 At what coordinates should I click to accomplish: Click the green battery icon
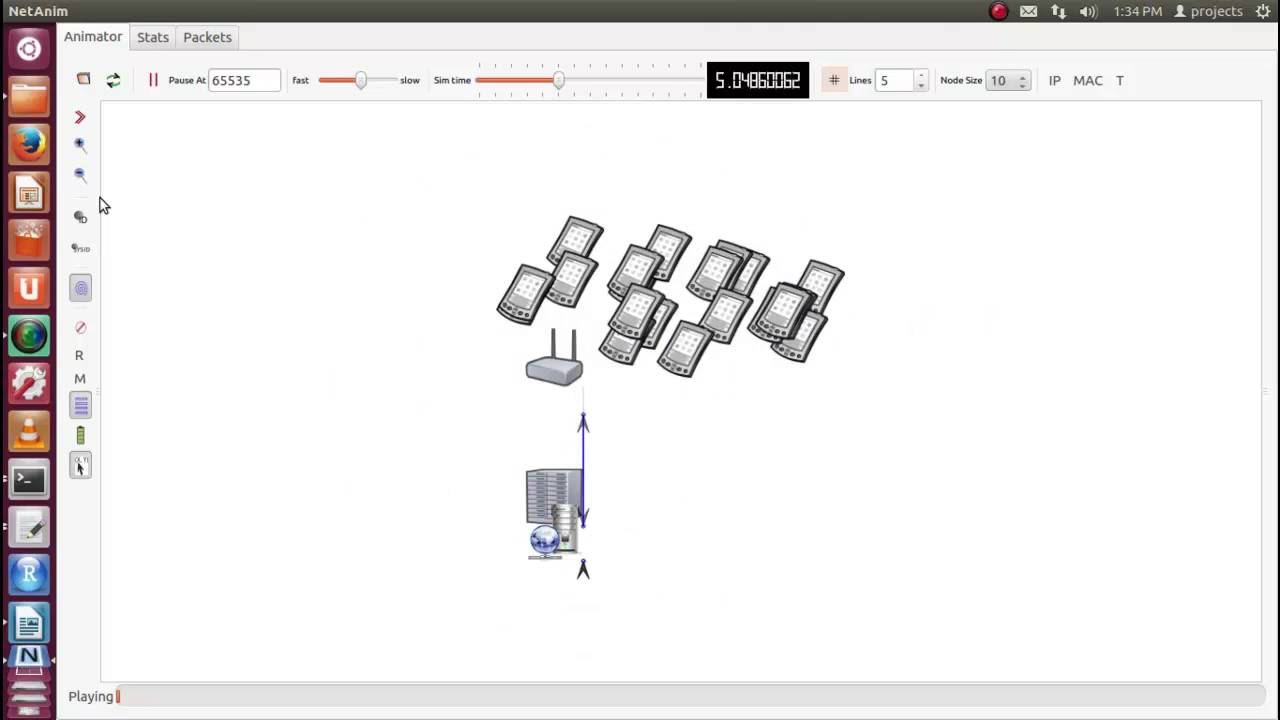click(x=81, y=435)
